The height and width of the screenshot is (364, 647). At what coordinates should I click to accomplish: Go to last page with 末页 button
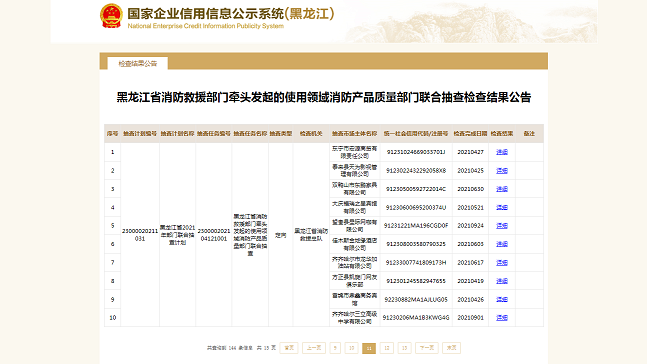(x=451, y=348)
